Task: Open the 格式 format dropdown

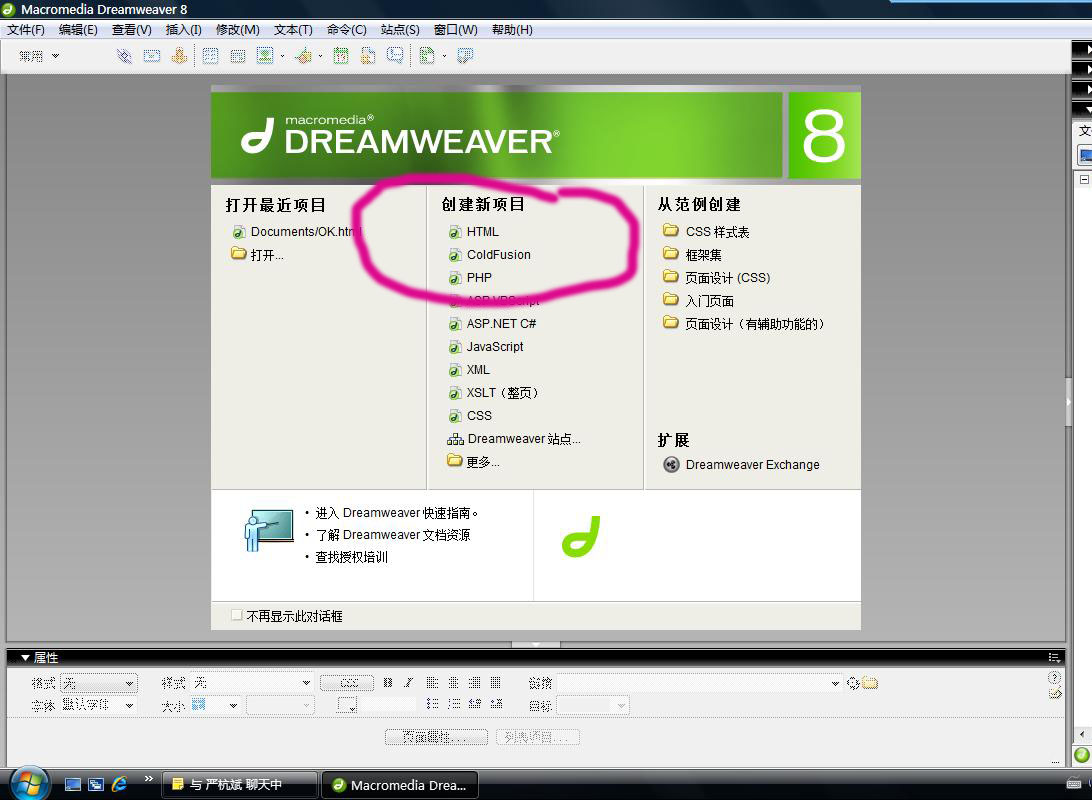Action: point(99,683)
